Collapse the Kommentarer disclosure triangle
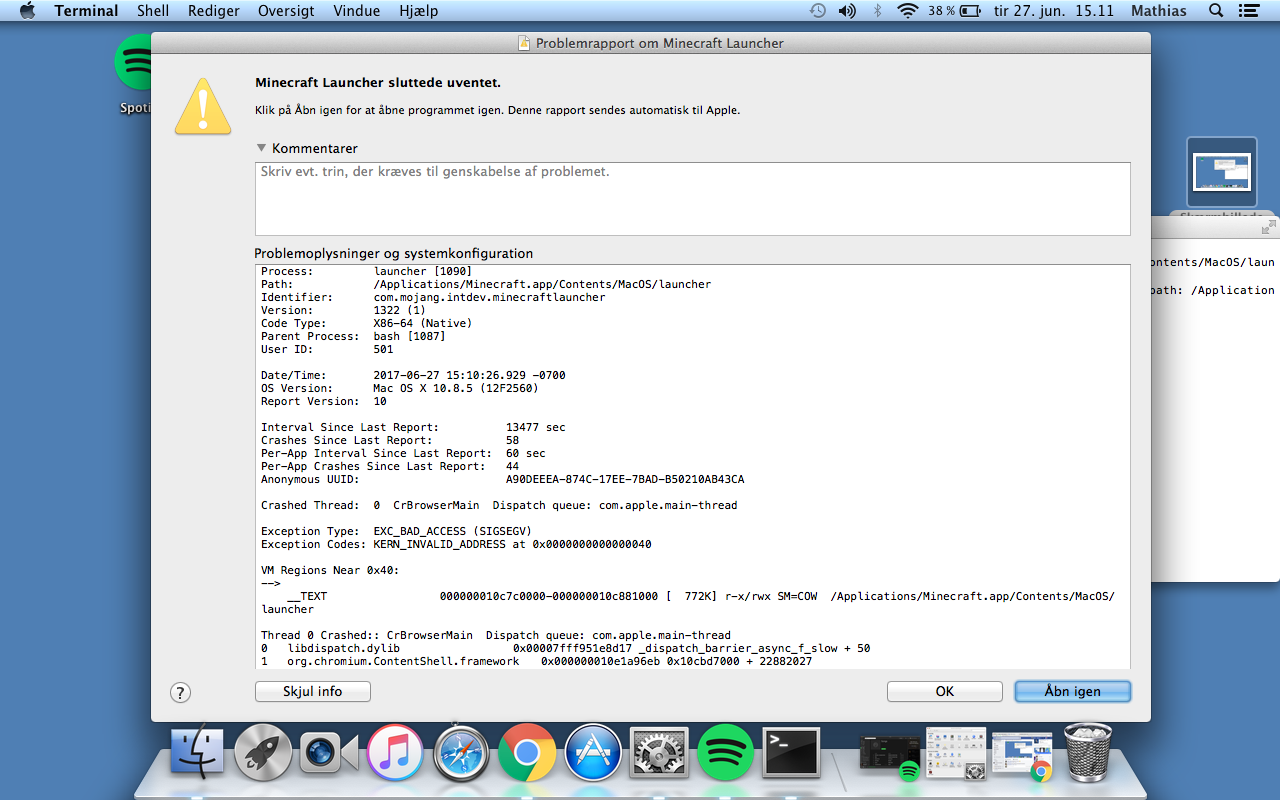 (x=261, y=148)
